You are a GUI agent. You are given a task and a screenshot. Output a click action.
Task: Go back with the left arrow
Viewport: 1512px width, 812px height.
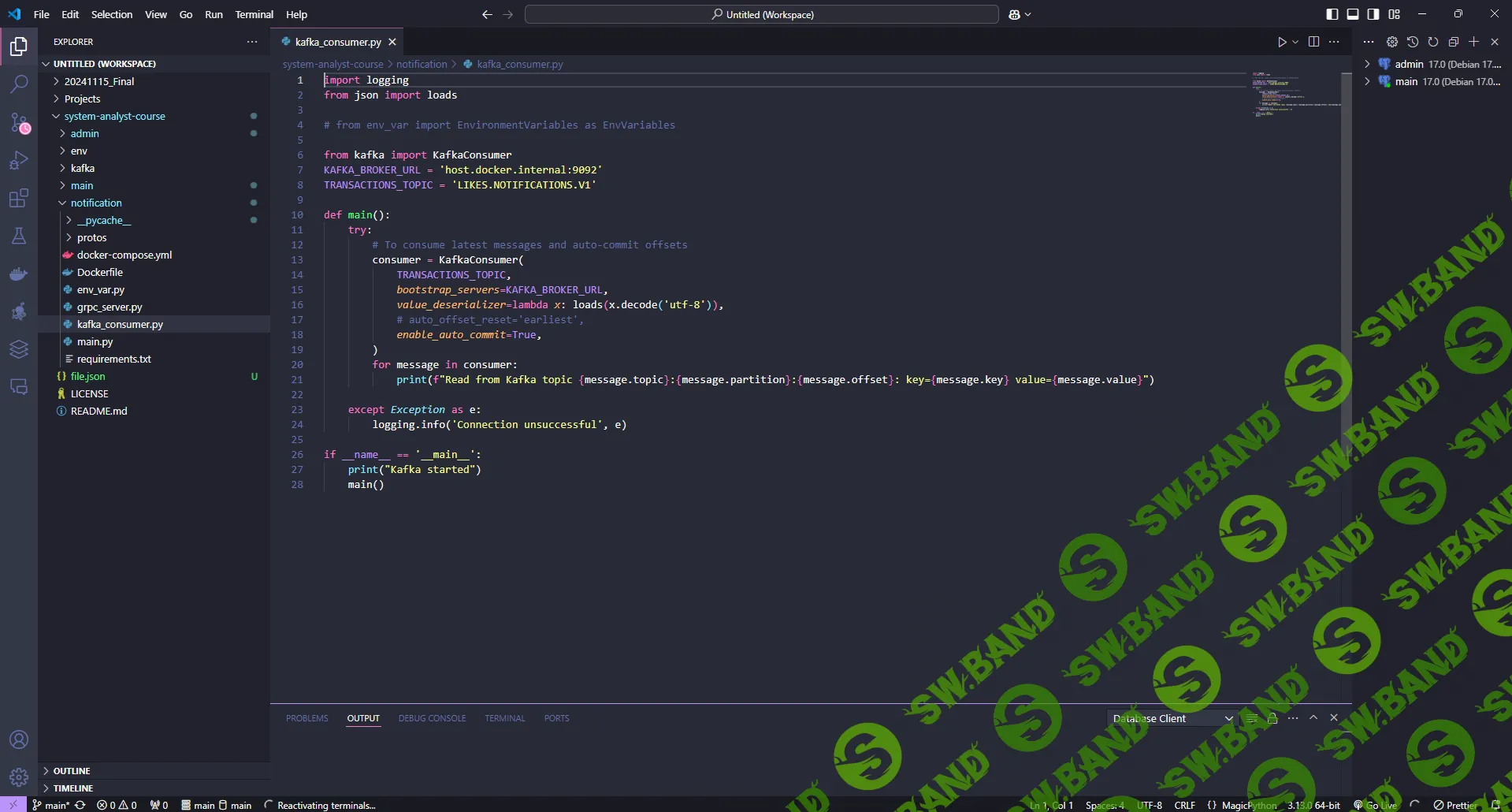487,14
